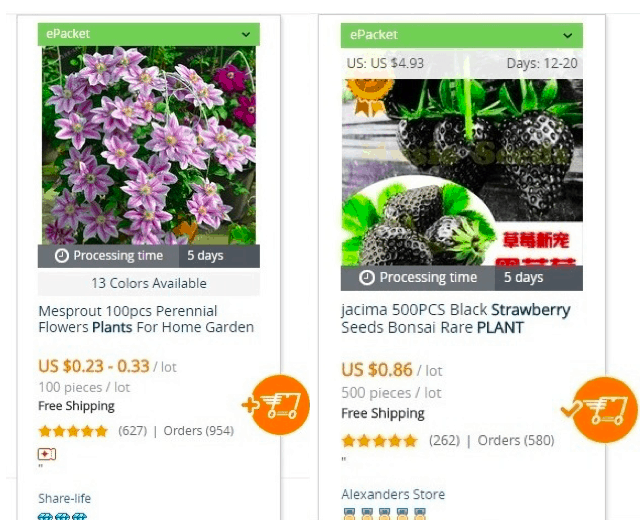Click the medal icons under Alexanders Store
641x520 pixels.
(385, 514)
